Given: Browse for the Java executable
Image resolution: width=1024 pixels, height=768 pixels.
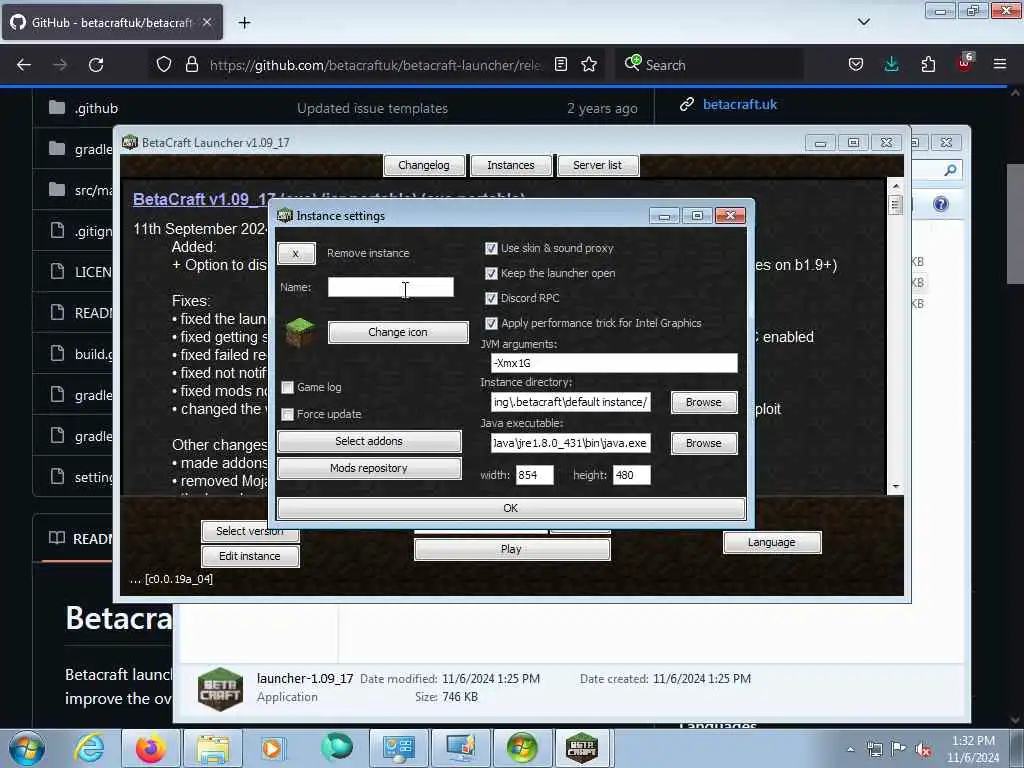Looking at the screenshot, I should [703, 443].
